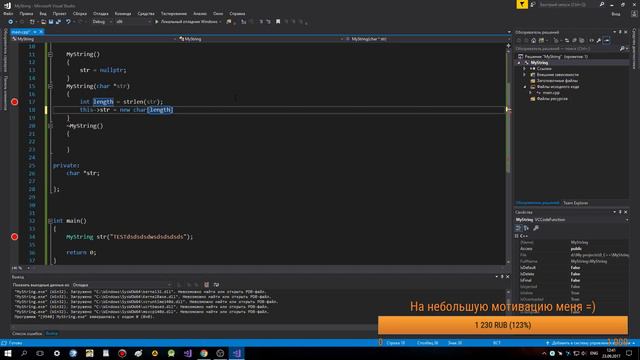Click the Save file toolbar icon
Screen dimensions: 640x360
pyautogui.click(x=51, y=22)
